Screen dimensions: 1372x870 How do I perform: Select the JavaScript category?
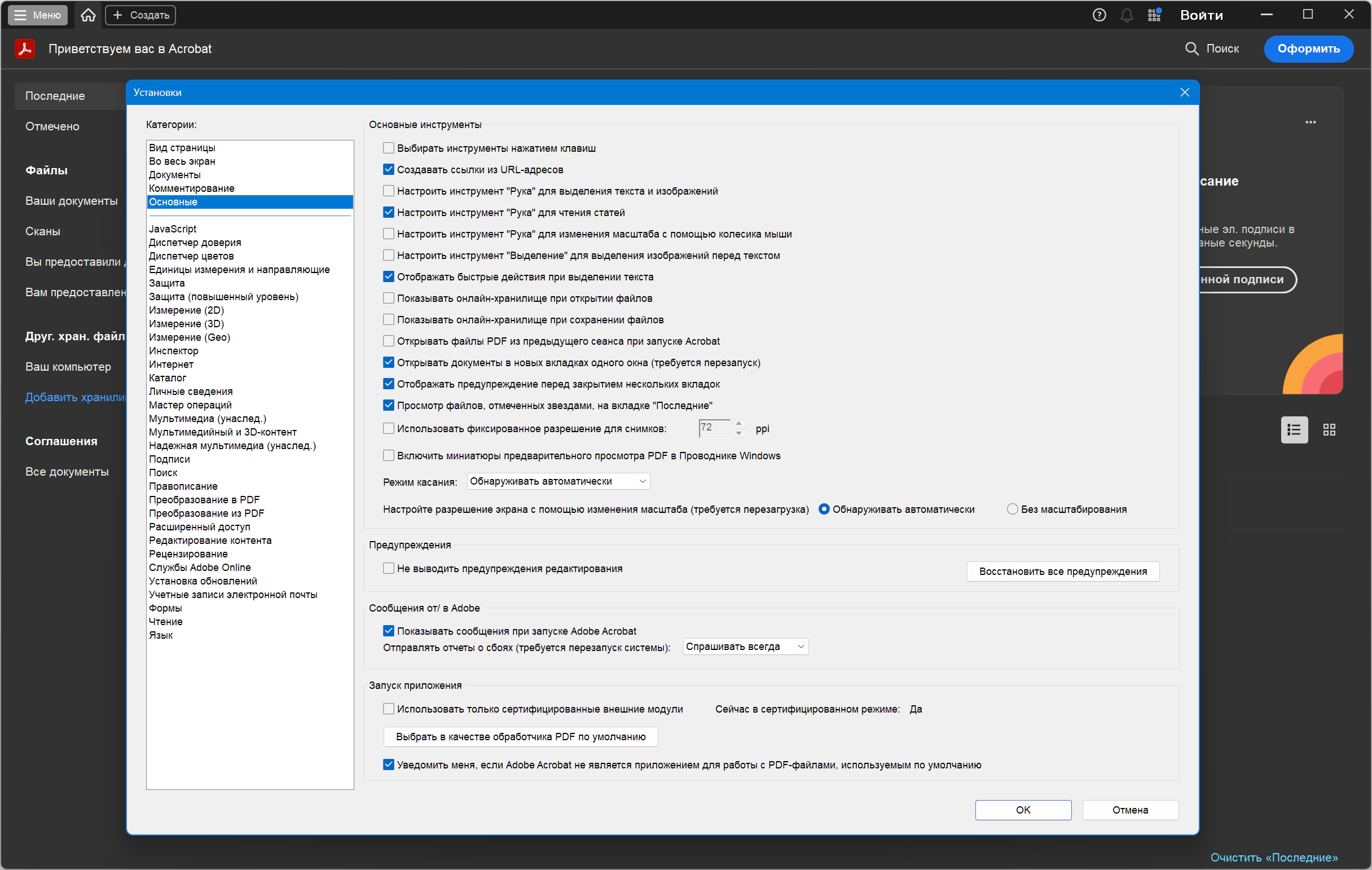point(173,229)
